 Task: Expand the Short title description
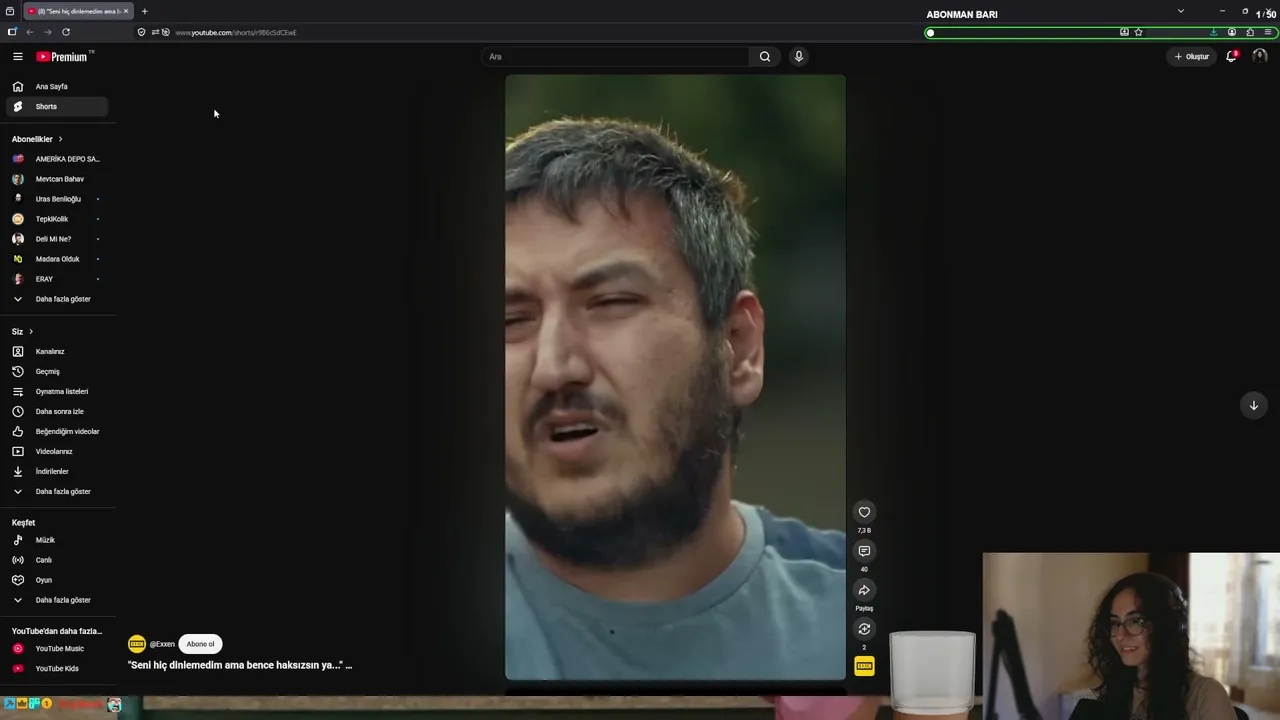pos(240,665)
